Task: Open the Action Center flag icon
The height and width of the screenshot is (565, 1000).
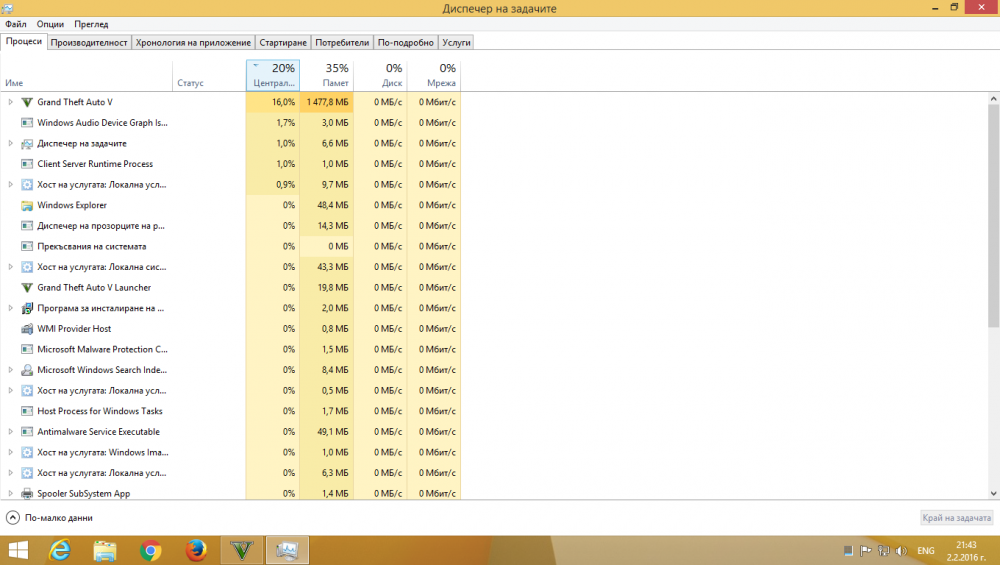Action: click(x=865, y=550)
